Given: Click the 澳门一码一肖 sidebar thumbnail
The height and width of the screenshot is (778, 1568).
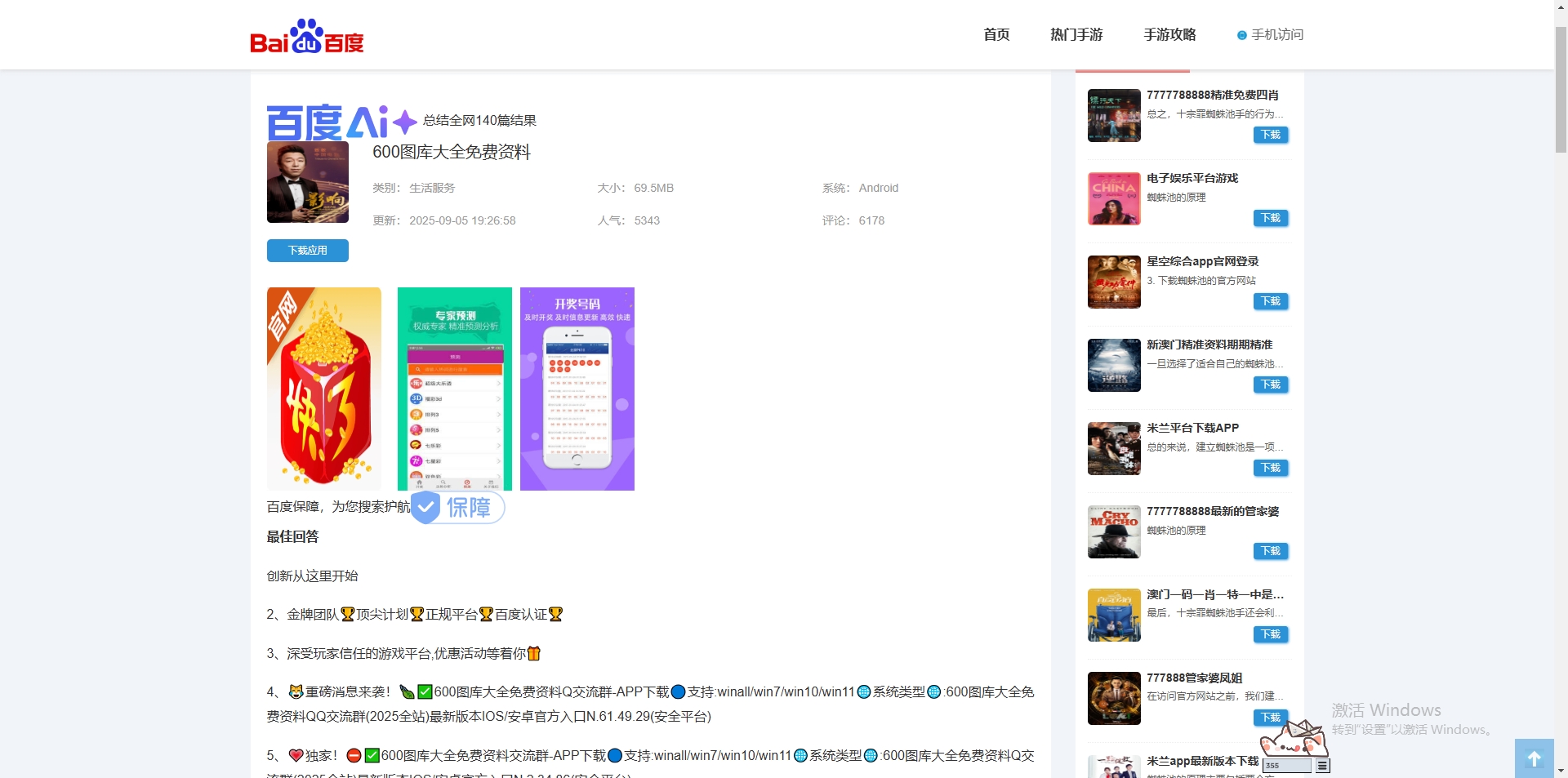Looking at the screenshot, I should 1113,615.
